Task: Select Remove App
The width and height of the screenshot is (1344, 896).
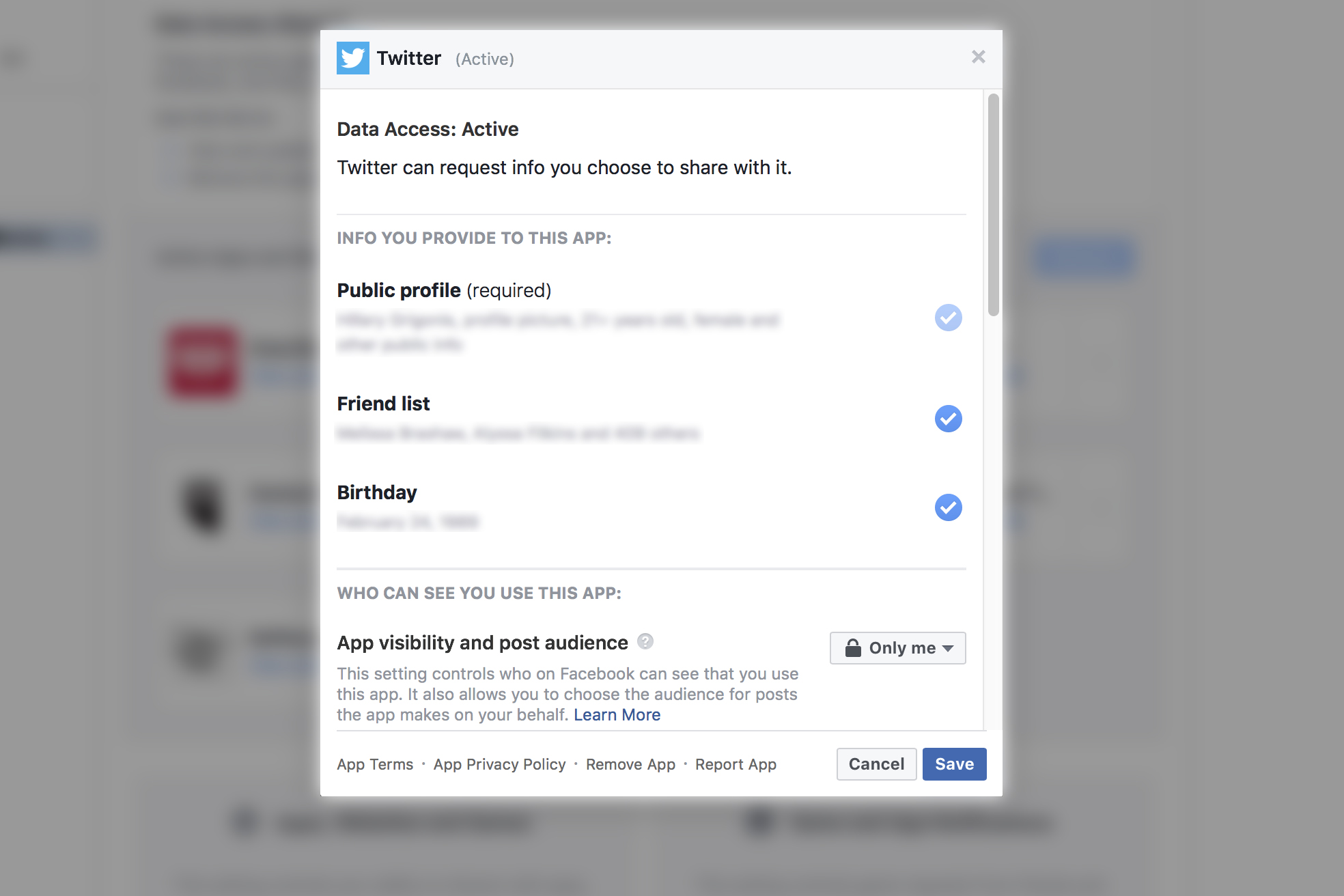Action: point(630,764)
